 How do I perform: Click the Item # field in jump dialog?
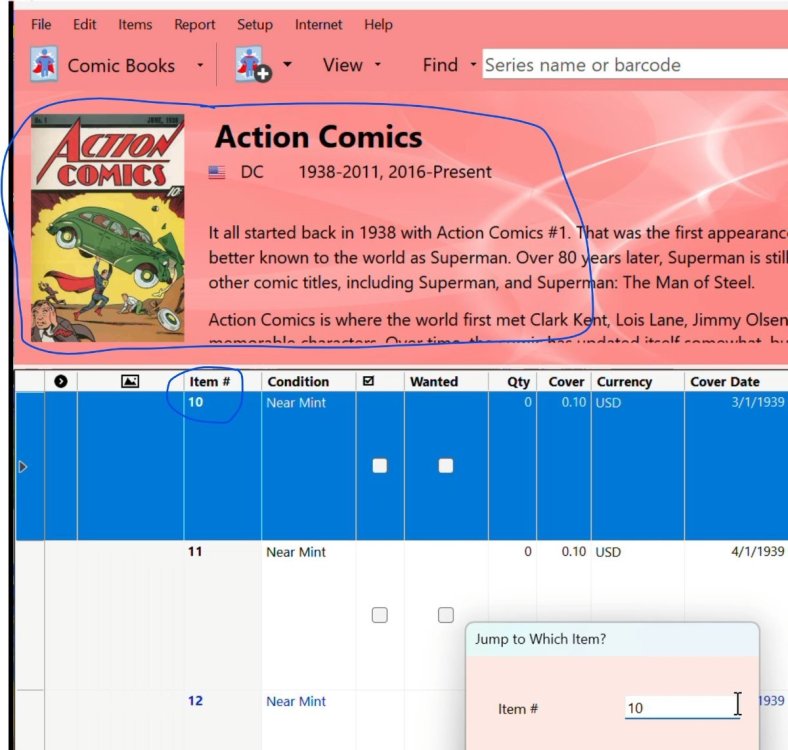(680, 708)
